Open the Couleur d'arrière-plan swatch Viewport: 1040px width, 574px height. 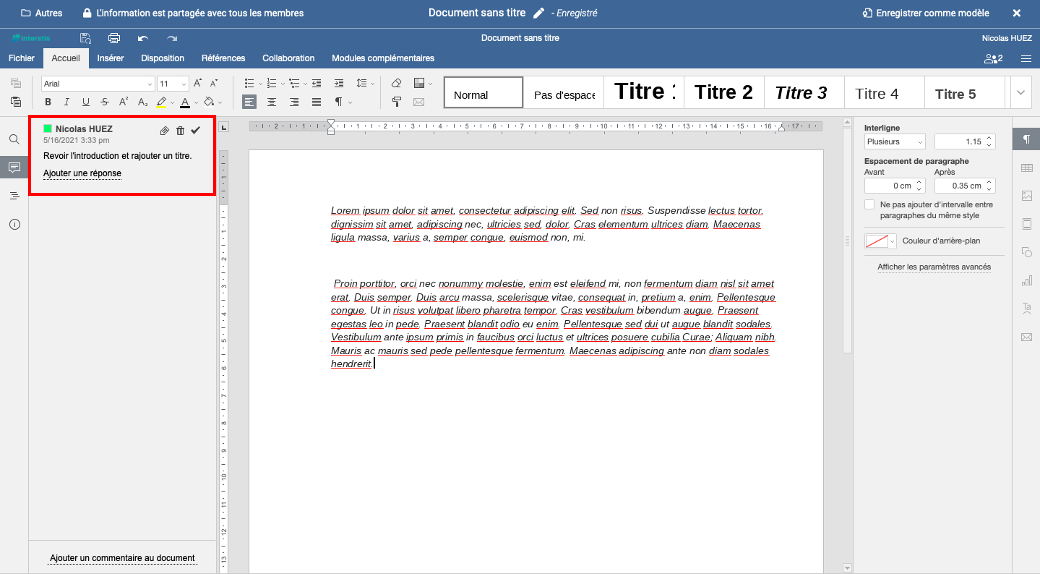tap(880, 241)
